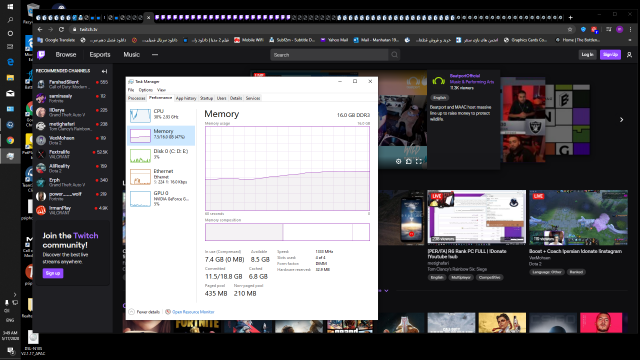Select Ethernet in the performance list
The image size is (640, 360).
click(x=161, y=176)
